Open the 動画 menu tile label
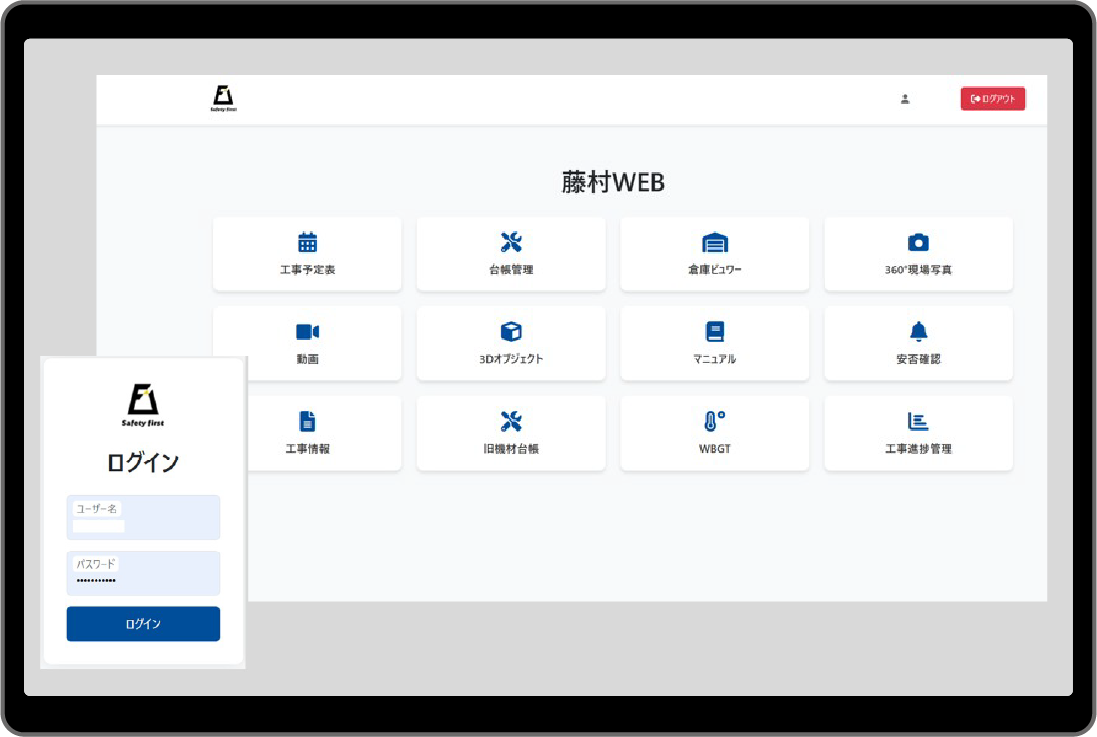Screen dimensions: 1097x737 click(307, 359)
